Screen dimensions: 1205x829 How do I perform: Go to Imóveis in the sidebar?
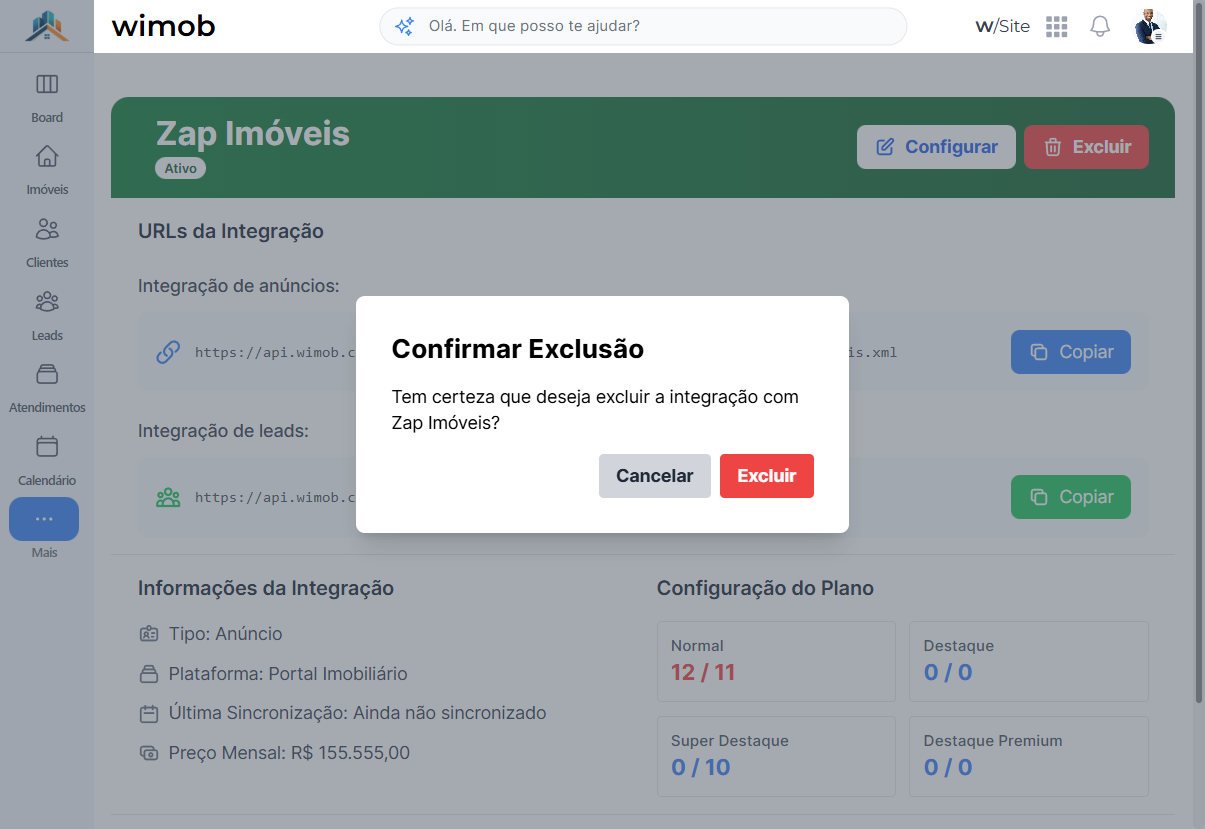point(47,170)
